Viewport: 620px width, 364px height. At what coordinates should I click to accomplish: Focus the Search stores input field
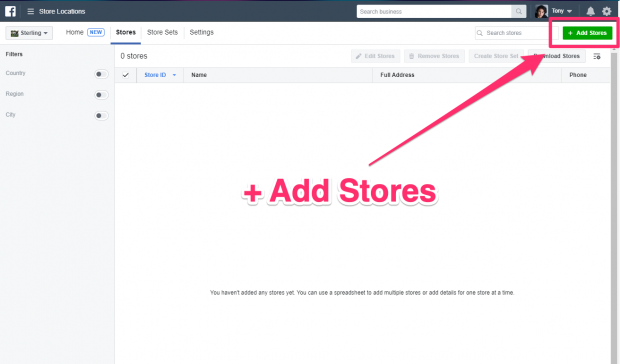pyautogui.click(x=516, y=33)
